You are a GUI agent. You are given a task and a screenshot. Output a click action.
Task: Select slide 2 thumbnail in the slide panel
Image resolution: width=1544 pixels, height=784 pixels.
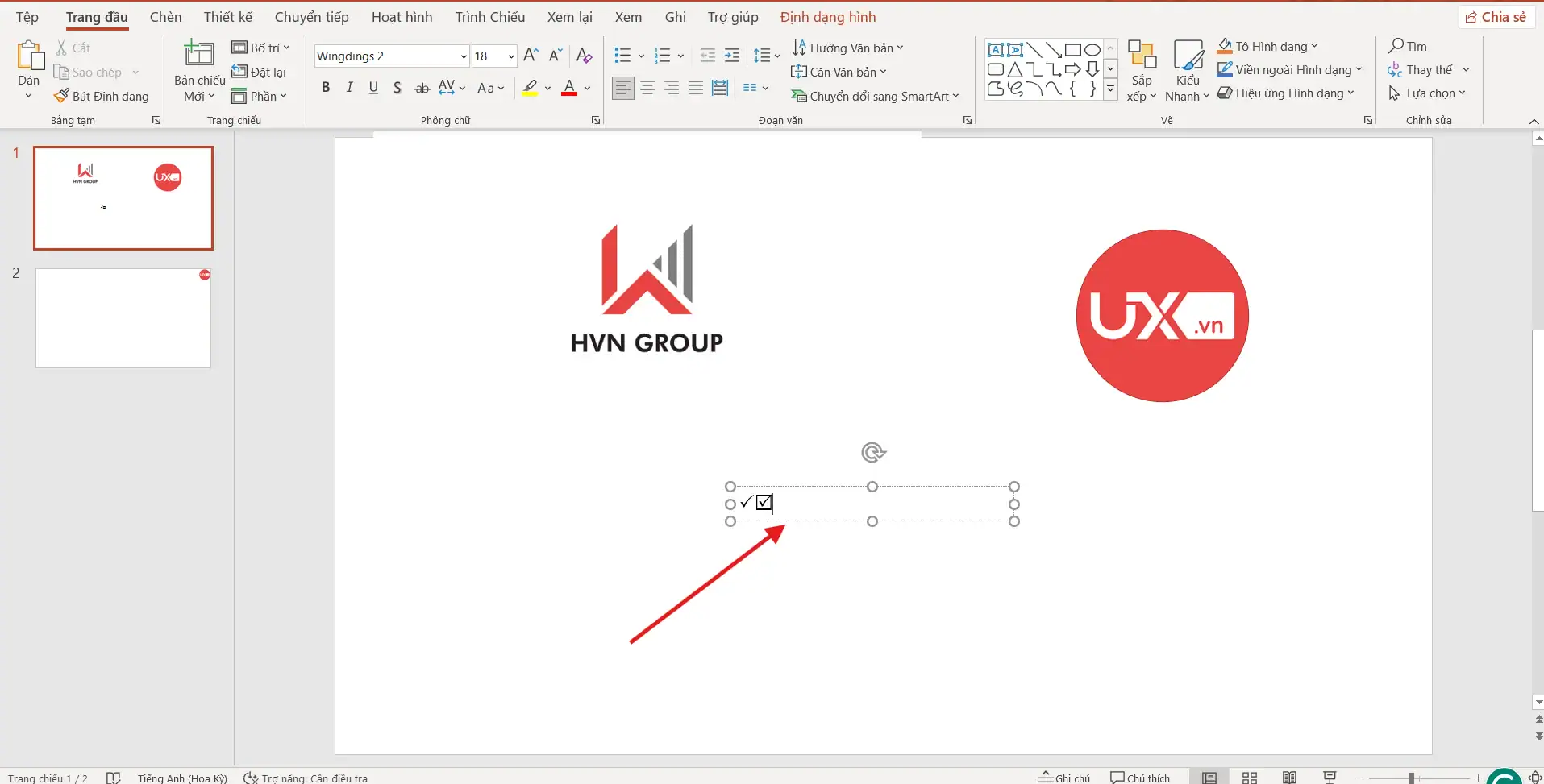[123, 318]
